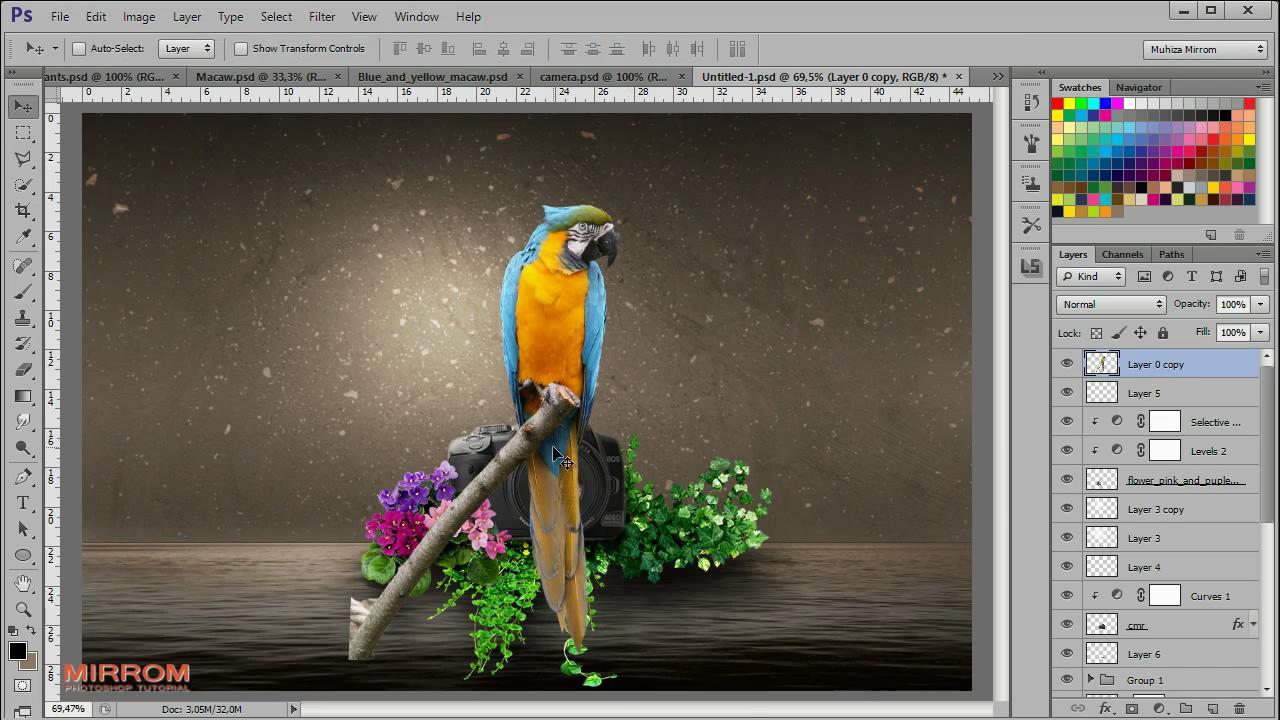The width and height of the screenshot is (1280, 720).
Task: Select the Spot Healing Brush tool
Action: click(23, 265)
